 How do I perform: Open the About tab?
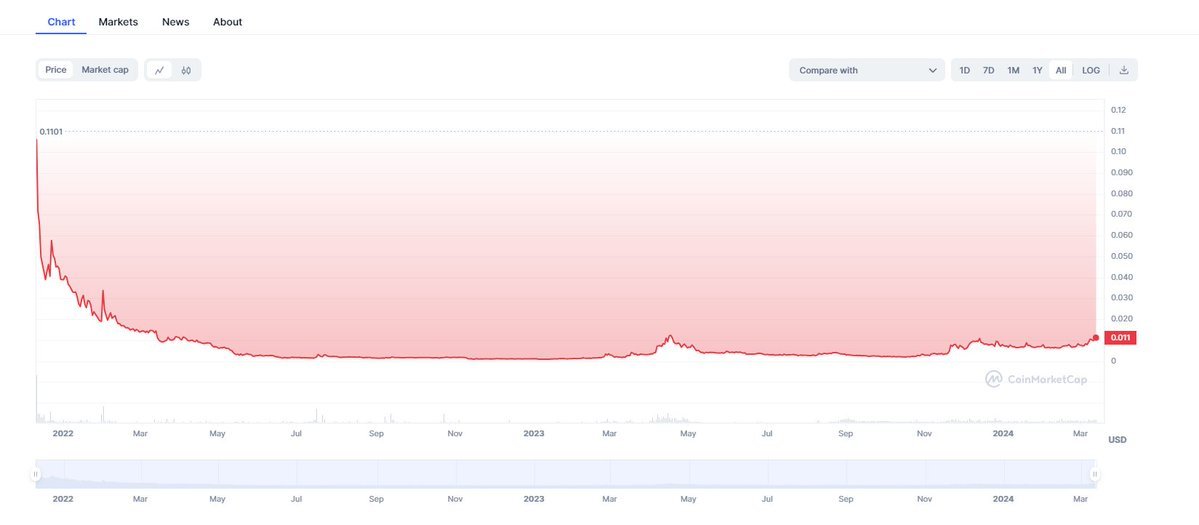click(x=227, y=21)
